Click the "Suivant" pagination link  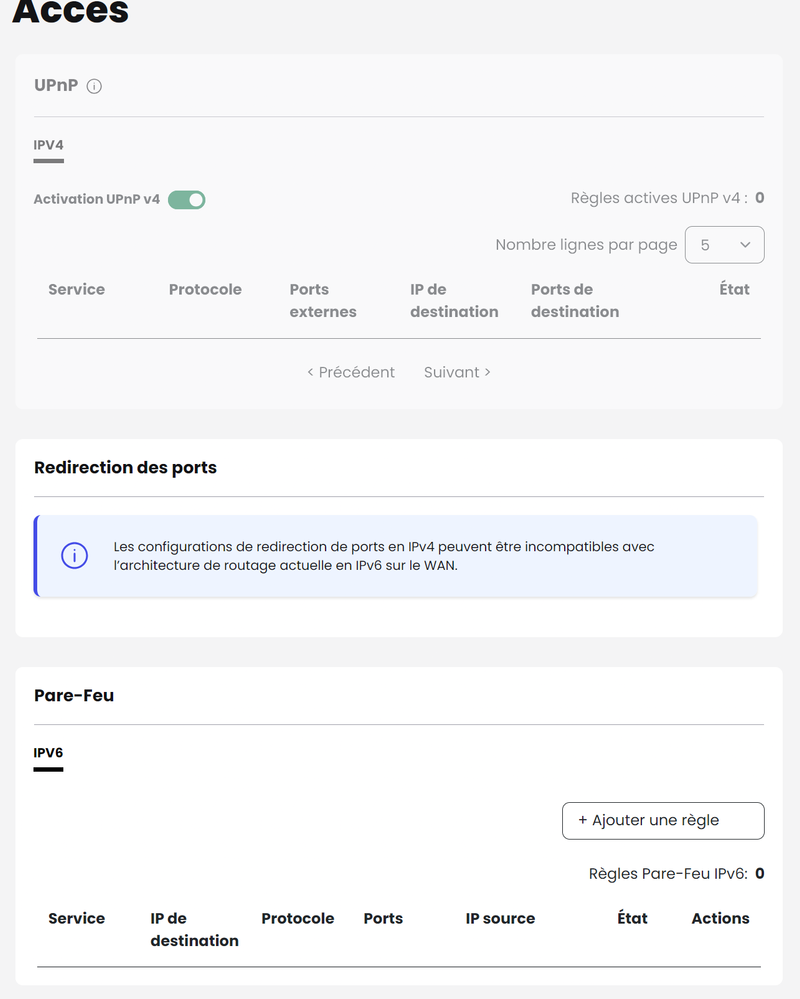[456, 372]
